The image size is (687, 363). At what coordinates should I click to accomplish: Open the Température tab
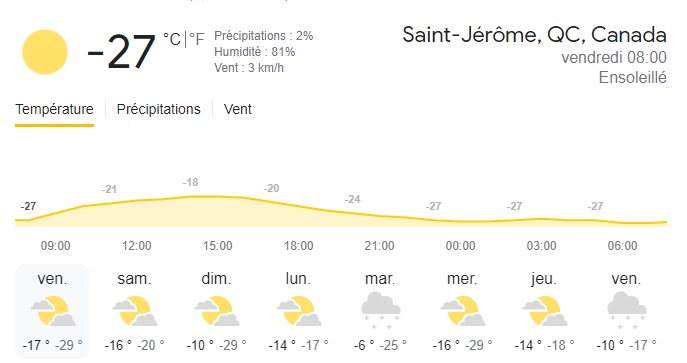54,109
